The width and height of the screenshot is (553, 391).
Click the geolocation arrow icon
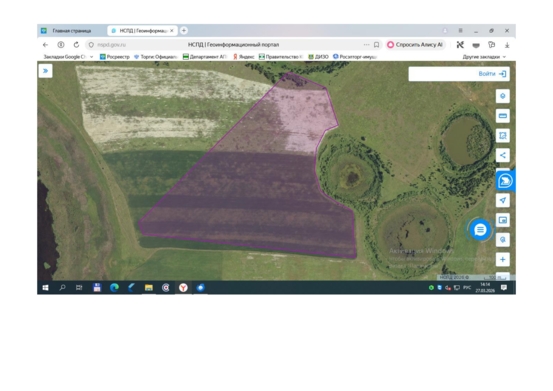tap(503, 200)
